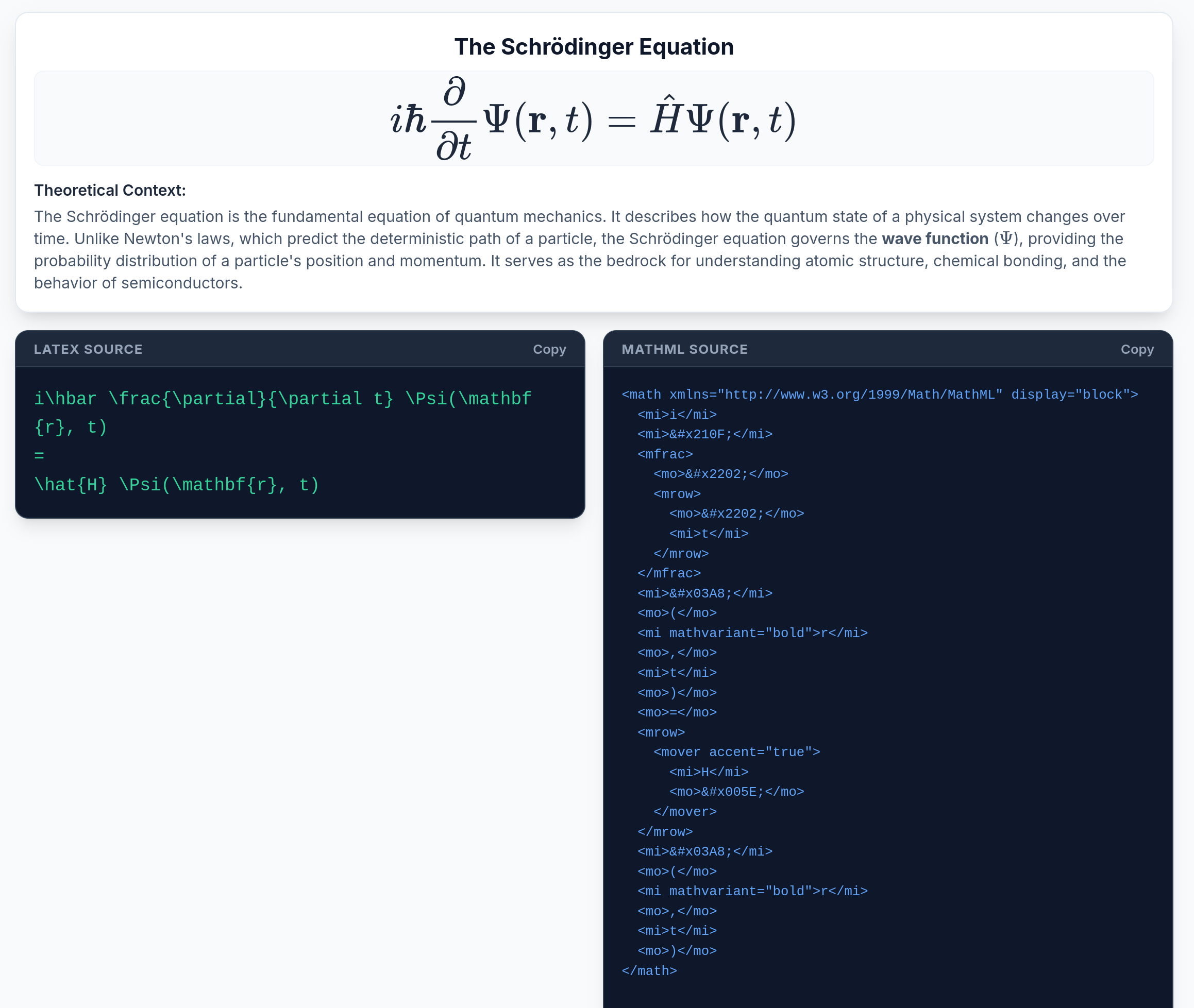The image size is (1194, 1008).
Task: Click the 'MATHML SOURCE' panel title
Action: tap(684, 349)
